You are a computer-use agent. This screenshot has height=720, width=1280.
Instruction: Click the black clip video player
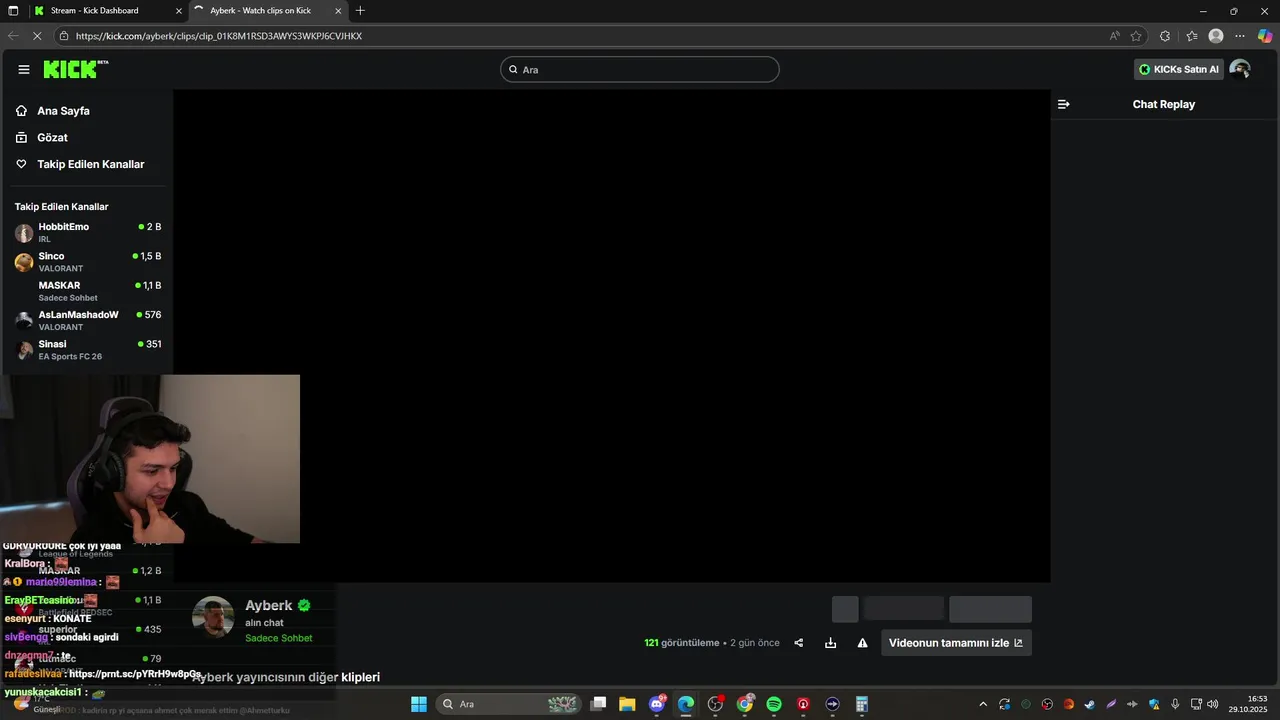(x=612, y=336)
